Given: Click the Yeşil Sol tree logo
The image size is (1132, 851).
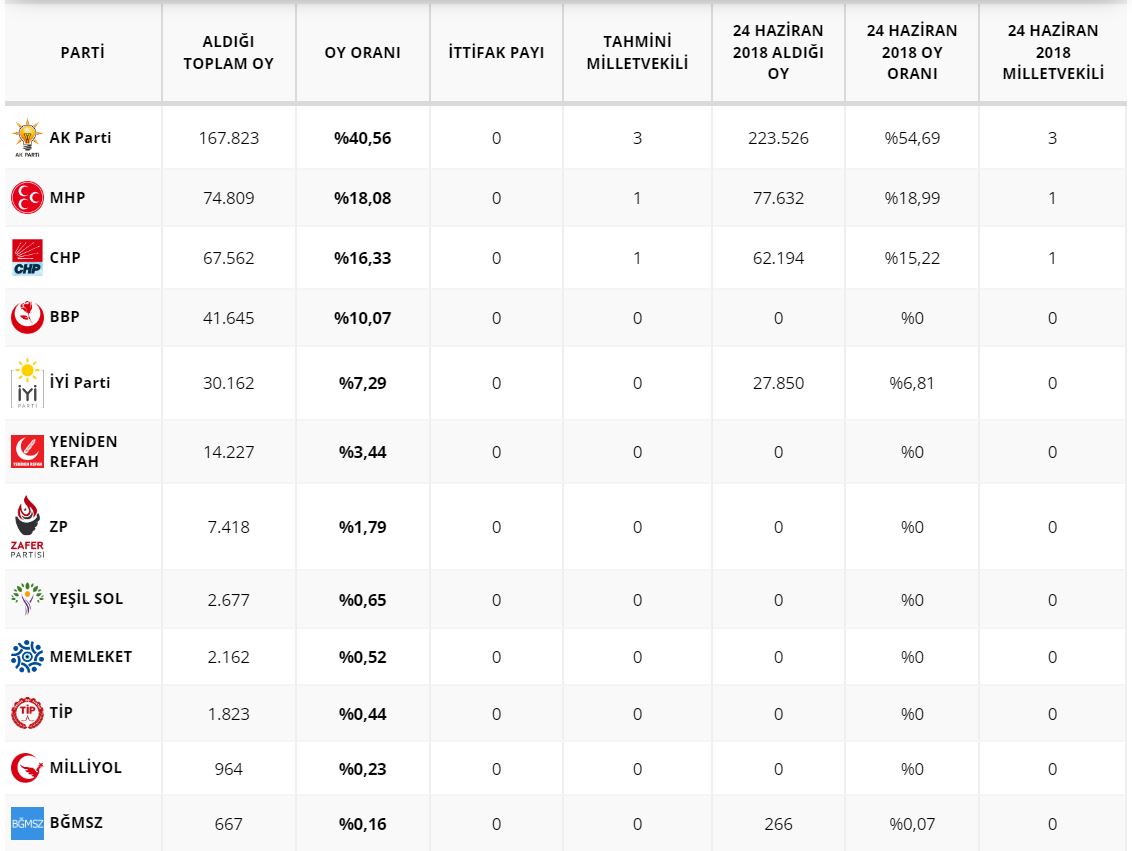Looking at the screenshot, I should (27, 599).
